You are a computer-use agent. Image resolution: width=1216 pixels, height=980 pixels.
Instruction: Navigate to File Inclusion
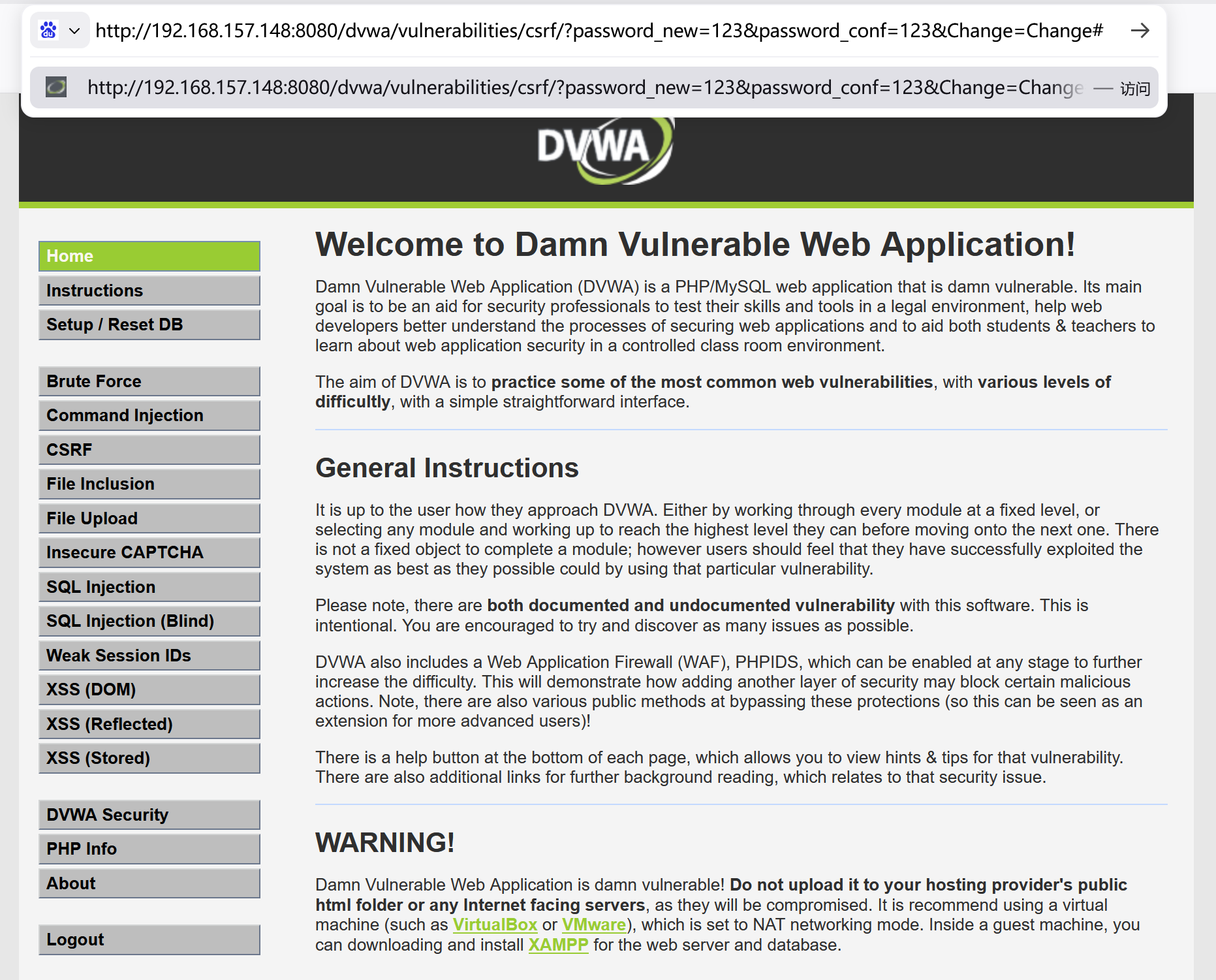point(149,484)
